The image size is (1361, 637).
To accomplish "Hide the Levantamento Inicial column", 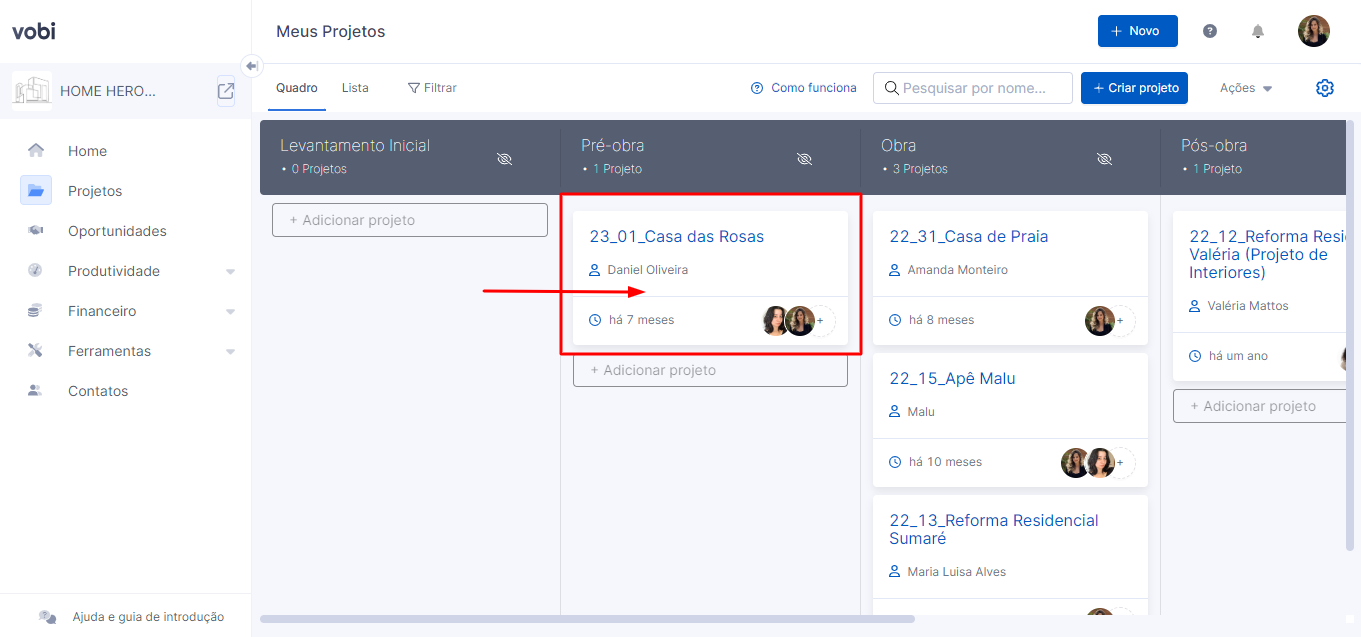I will (x=504, y=159).
